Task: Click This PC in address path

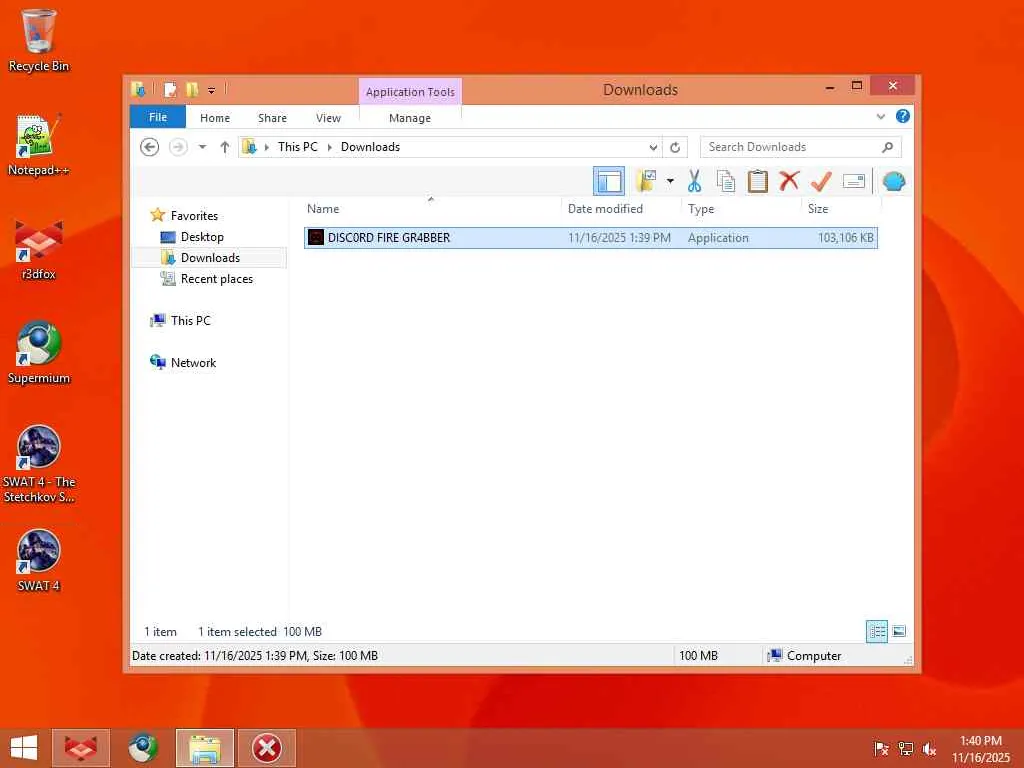Action: pos(298,147)
